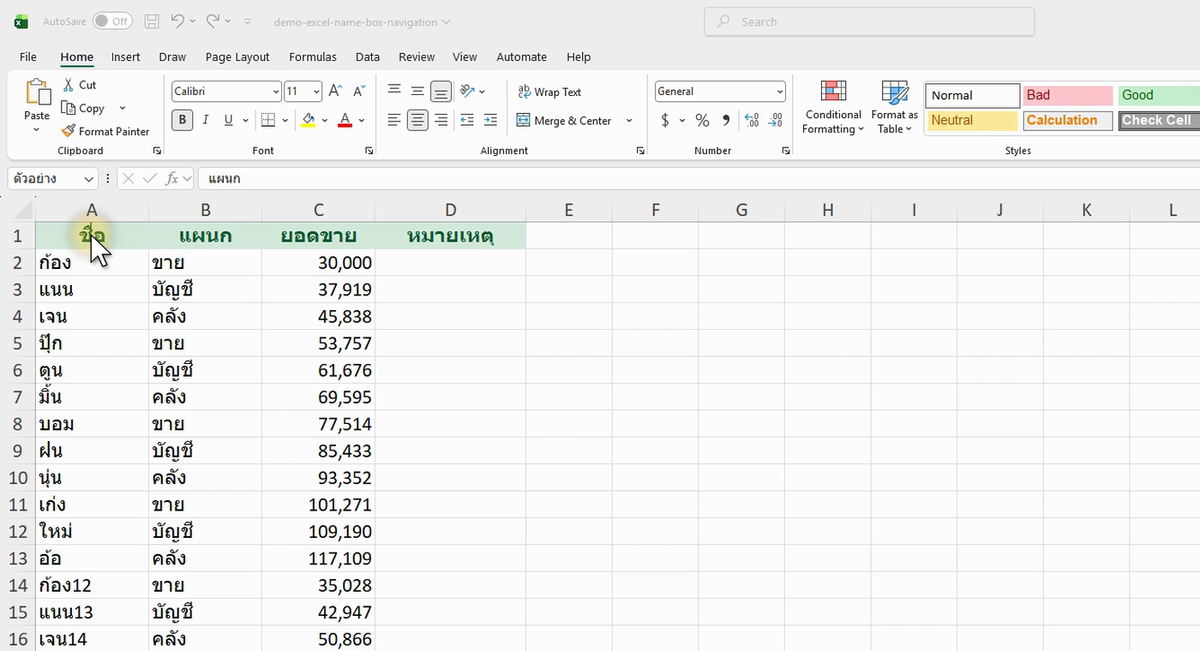Apply the Fill Color paint bucket
This screenshot has width=1200, height=651.
[x=309, y=120]
